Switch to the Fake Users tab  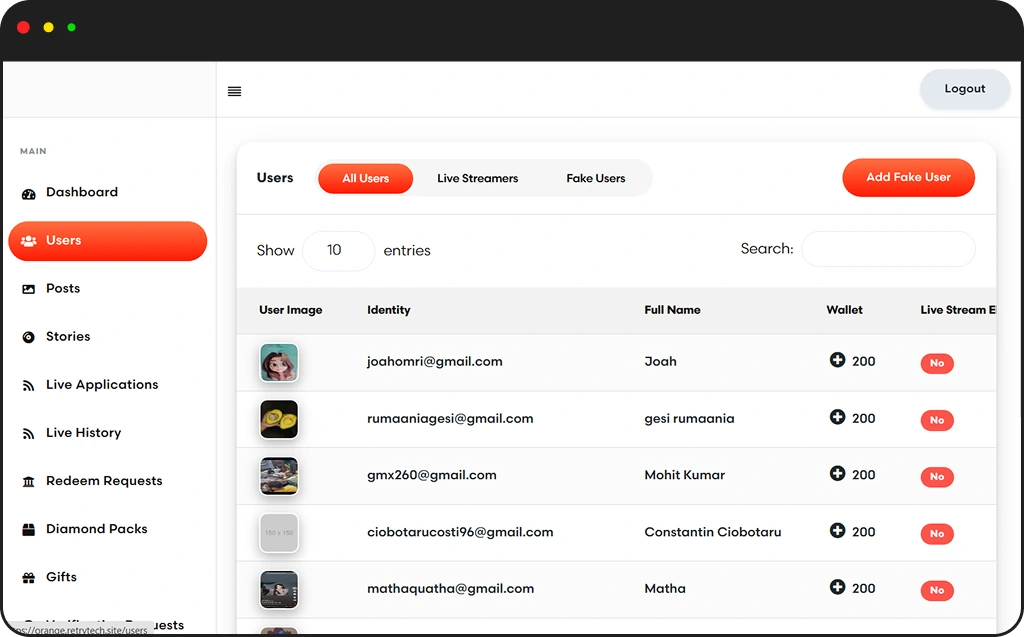596,178
